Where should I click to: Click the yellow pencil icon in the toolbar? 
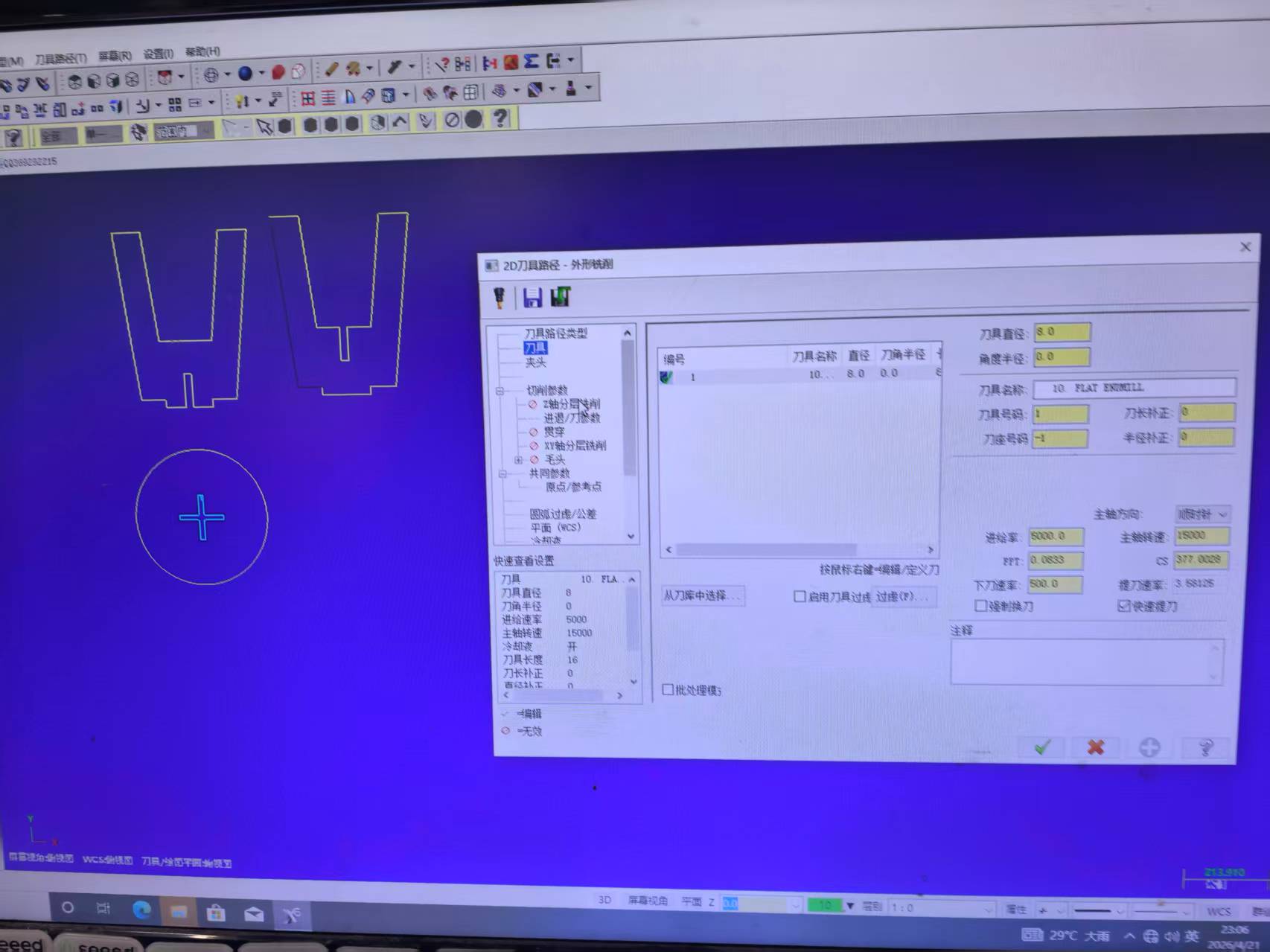pyautogui.click(x=331, y=69)
